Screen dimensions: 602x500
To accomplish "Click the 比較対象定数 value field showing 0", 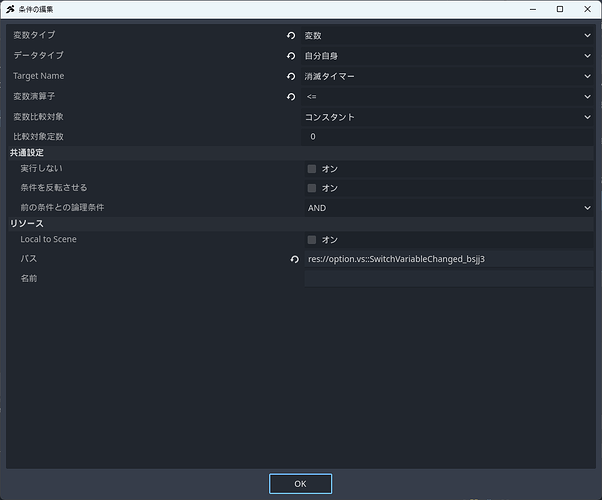I will [x=449, y=137].
